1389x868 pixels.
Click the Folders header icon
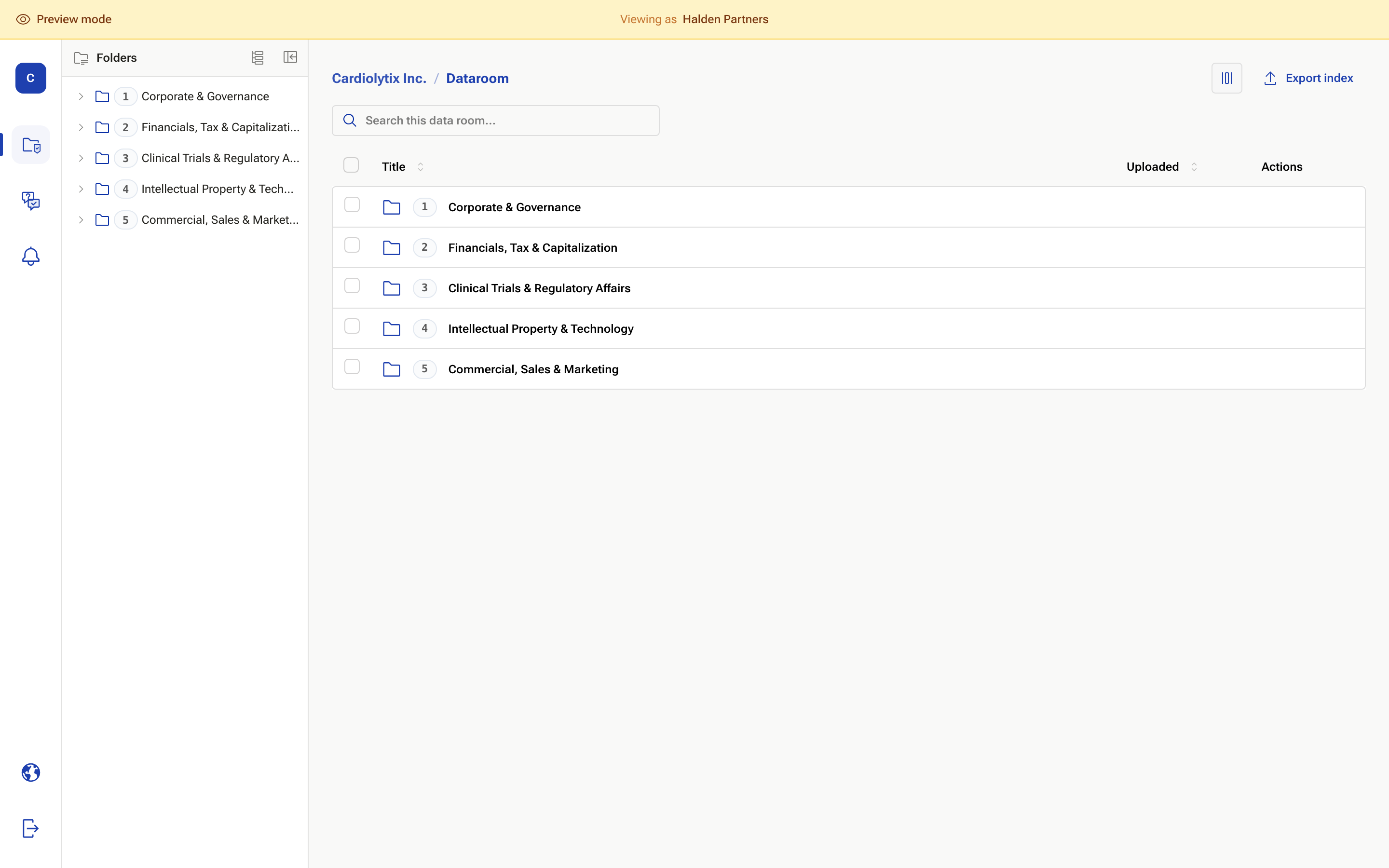click(x=81, y=58)
